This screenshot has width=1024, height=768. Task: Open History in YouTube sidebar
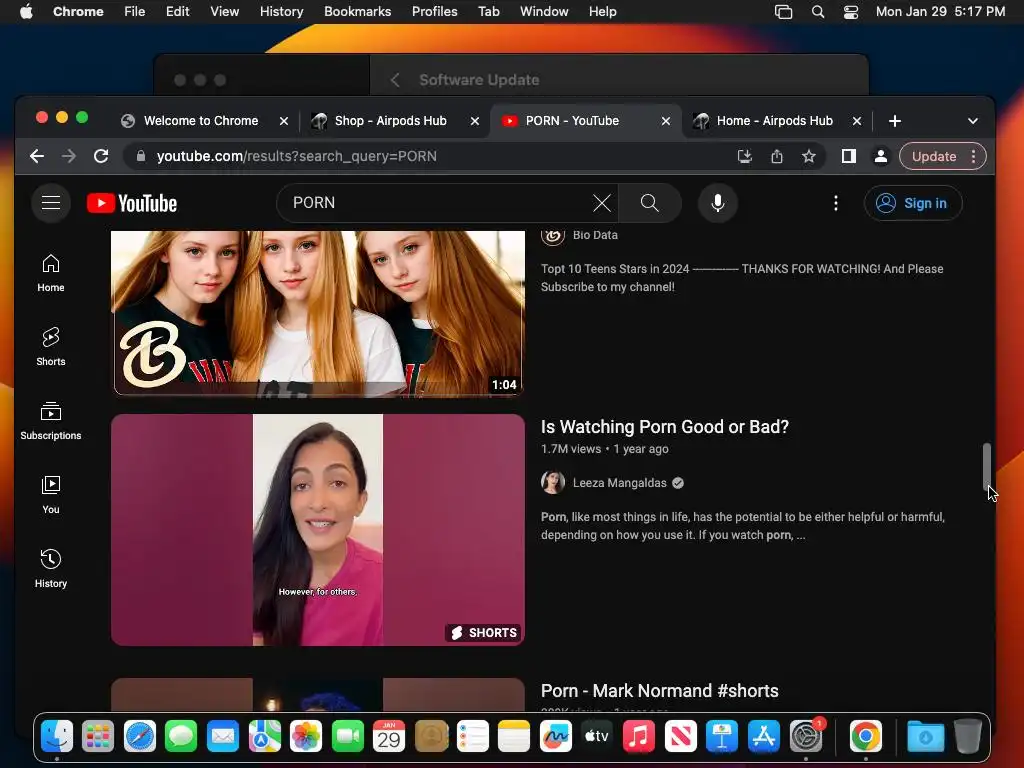(51, 569)
